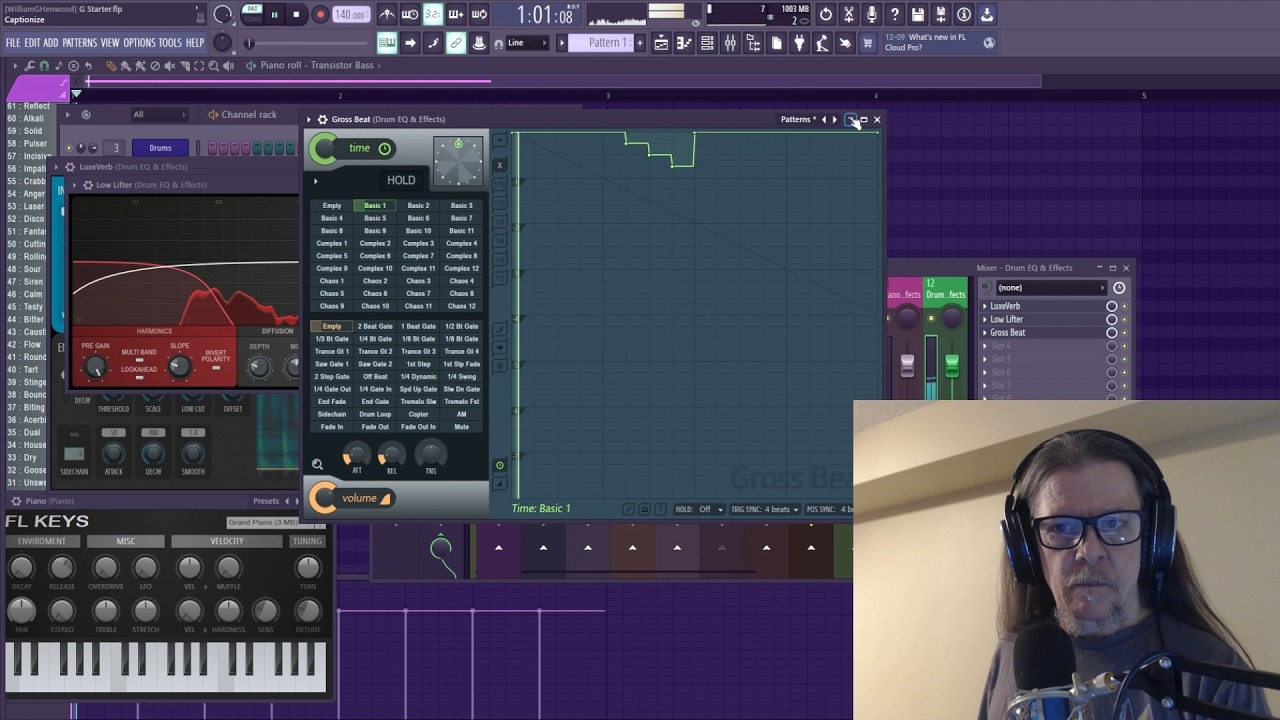Toggle the LuxeVerb slot enable light
The width and height of the screenshot is (1280, 720).
(1124, 306)
